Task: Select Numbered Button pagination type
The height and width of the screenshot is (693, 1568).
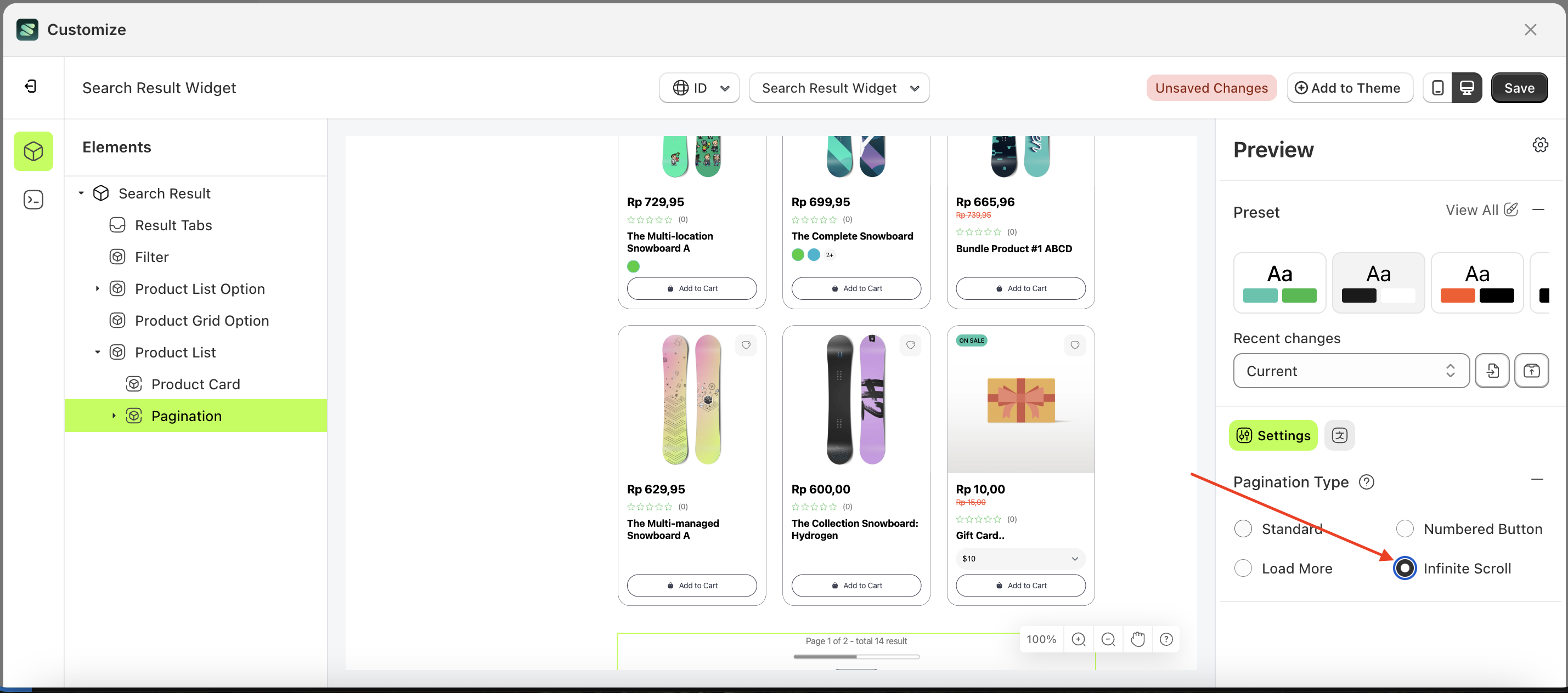Action: (x=1405, y=529)
